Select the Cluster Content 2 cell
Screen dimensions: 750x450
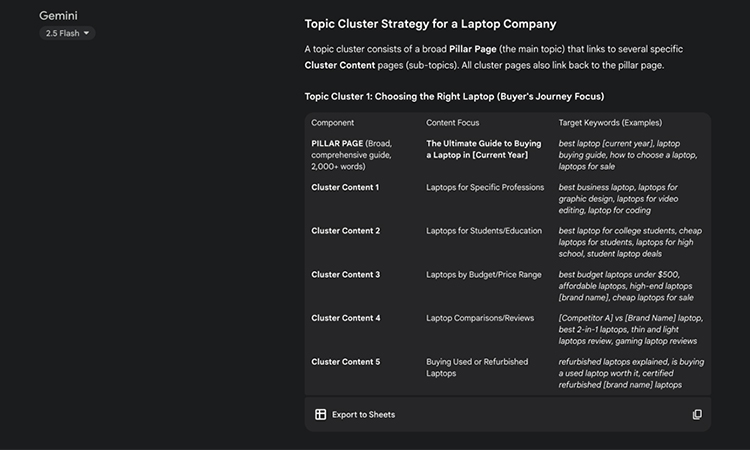(346, 231)
